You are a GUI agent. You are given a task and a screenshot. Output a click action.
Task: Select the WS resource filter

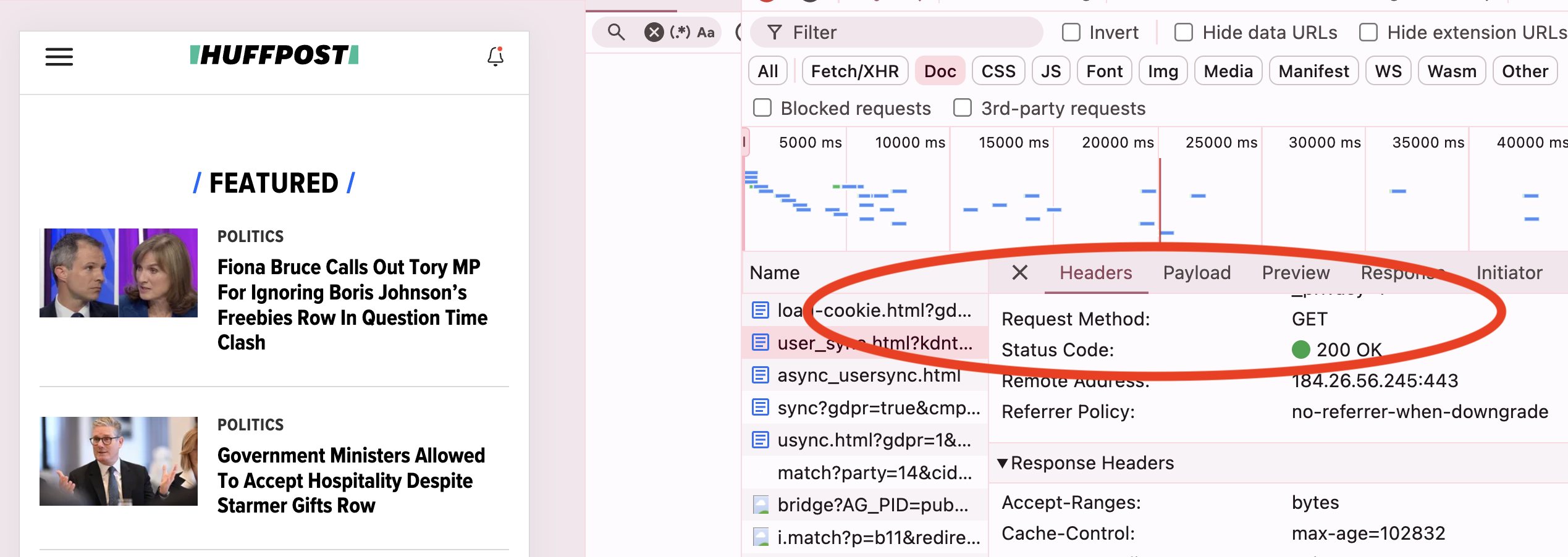1388,70
